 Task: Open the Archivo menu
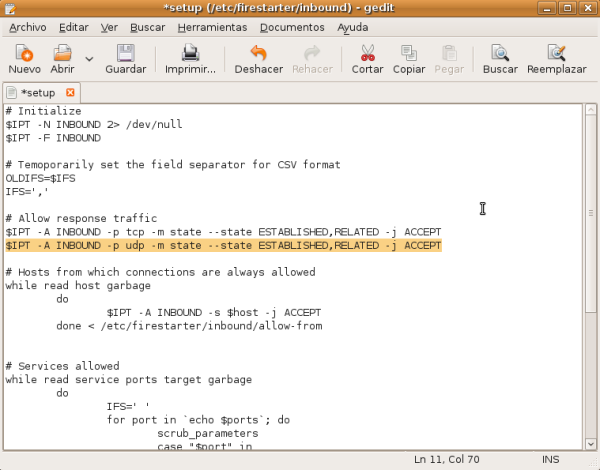point(27,27)
